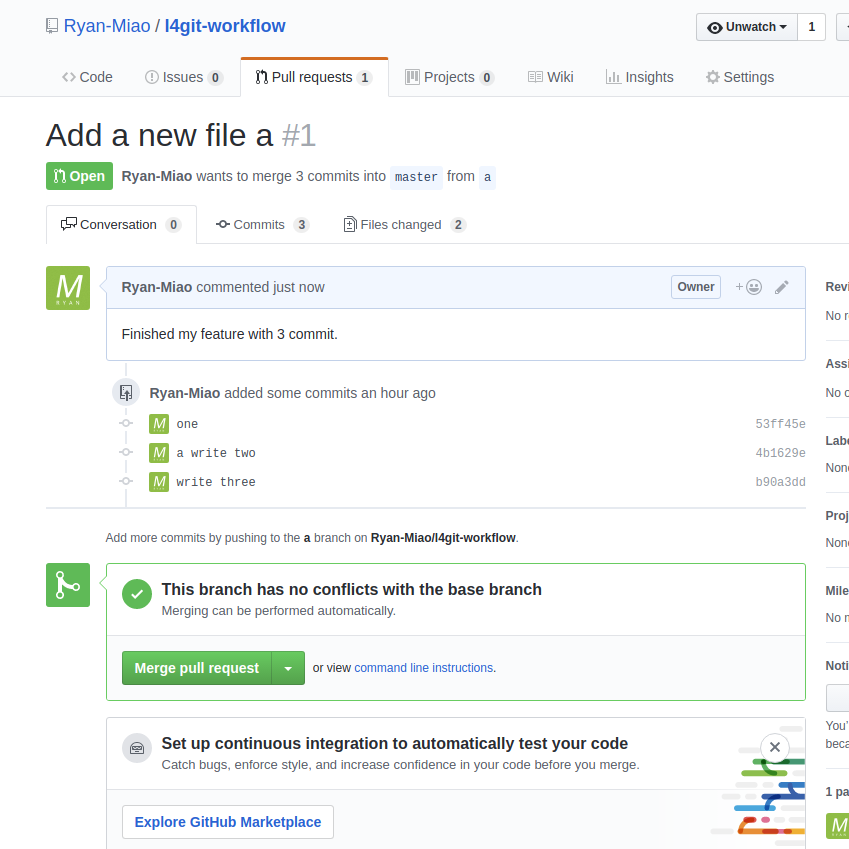Screen dimensions: 849x849
Task: Click the participant avatar in sidebar
Action: 838,826
